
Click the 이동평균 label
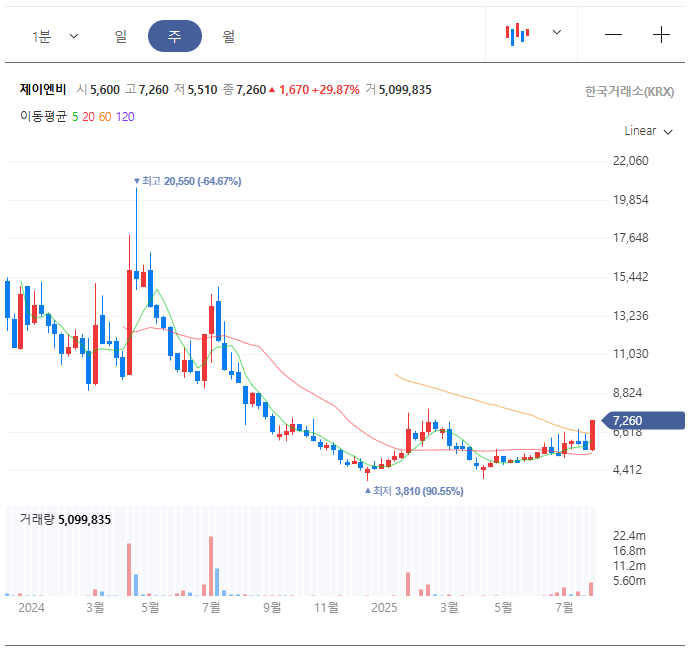click(x=43, y=116)
